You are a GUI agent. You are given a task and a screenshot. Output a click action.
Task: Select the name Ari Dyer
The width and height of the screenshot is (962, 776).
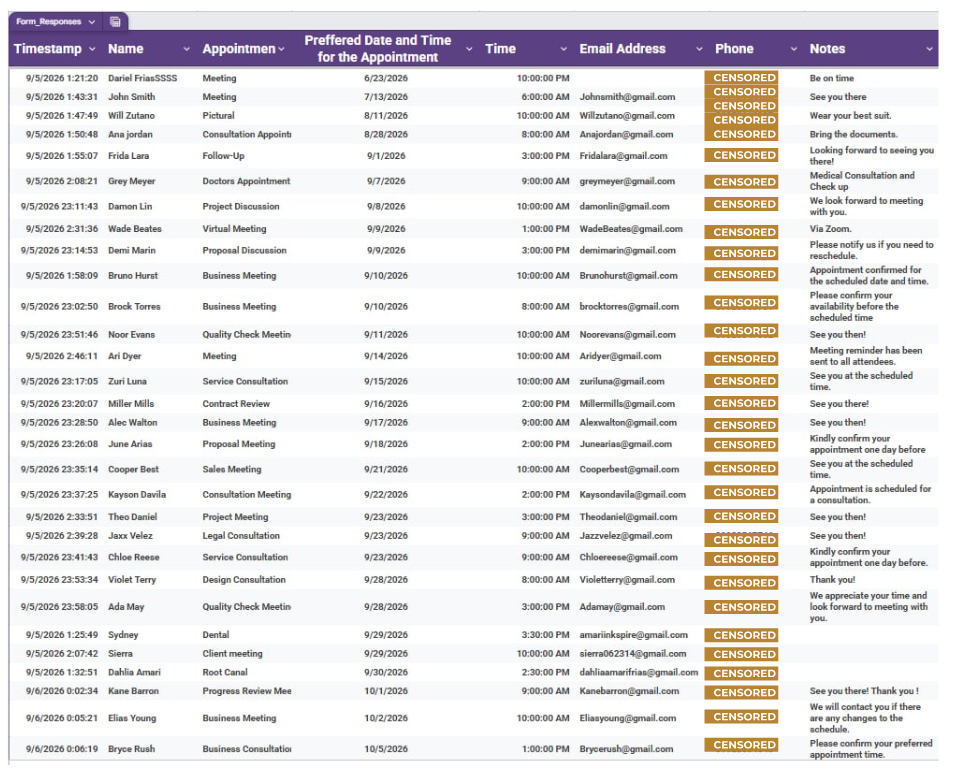coord(125,356)
